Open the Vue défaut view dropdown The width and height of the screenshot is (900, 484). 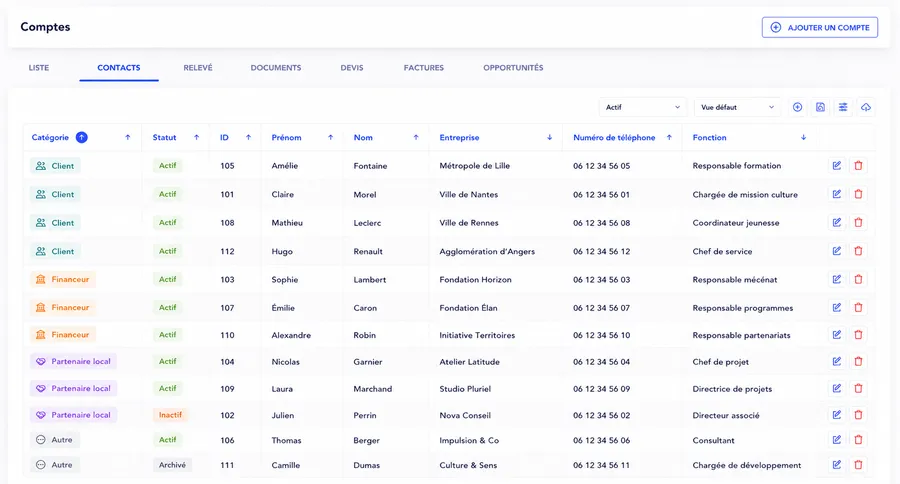737,107
